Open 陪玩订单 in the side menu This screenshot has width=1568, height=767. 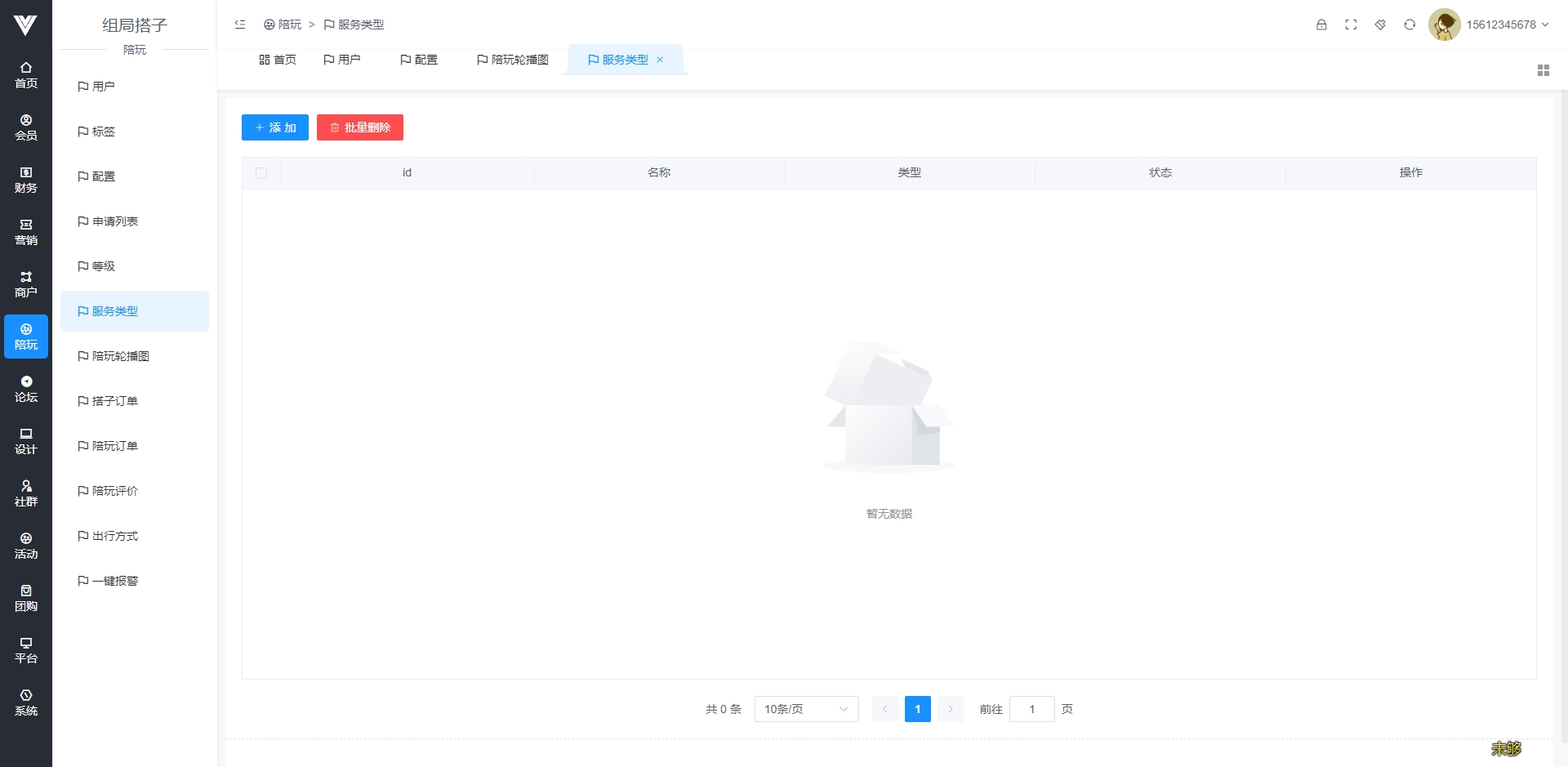tap(115, 446)
